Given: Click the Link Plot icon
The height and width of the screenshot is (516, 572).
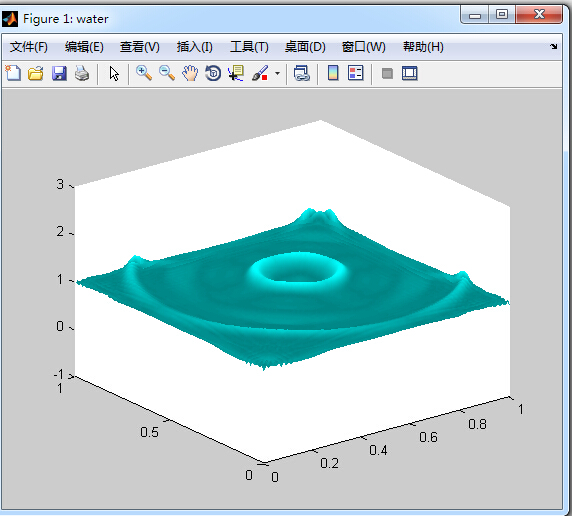Looking at the screenshot, I should coord(302,73).
